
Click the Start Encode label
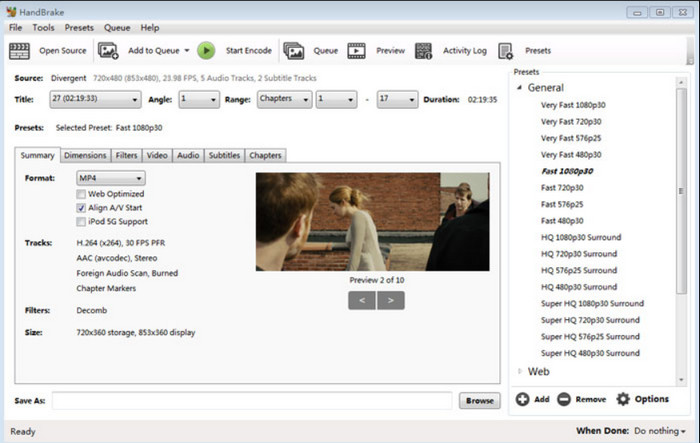[x=249, y=50]
